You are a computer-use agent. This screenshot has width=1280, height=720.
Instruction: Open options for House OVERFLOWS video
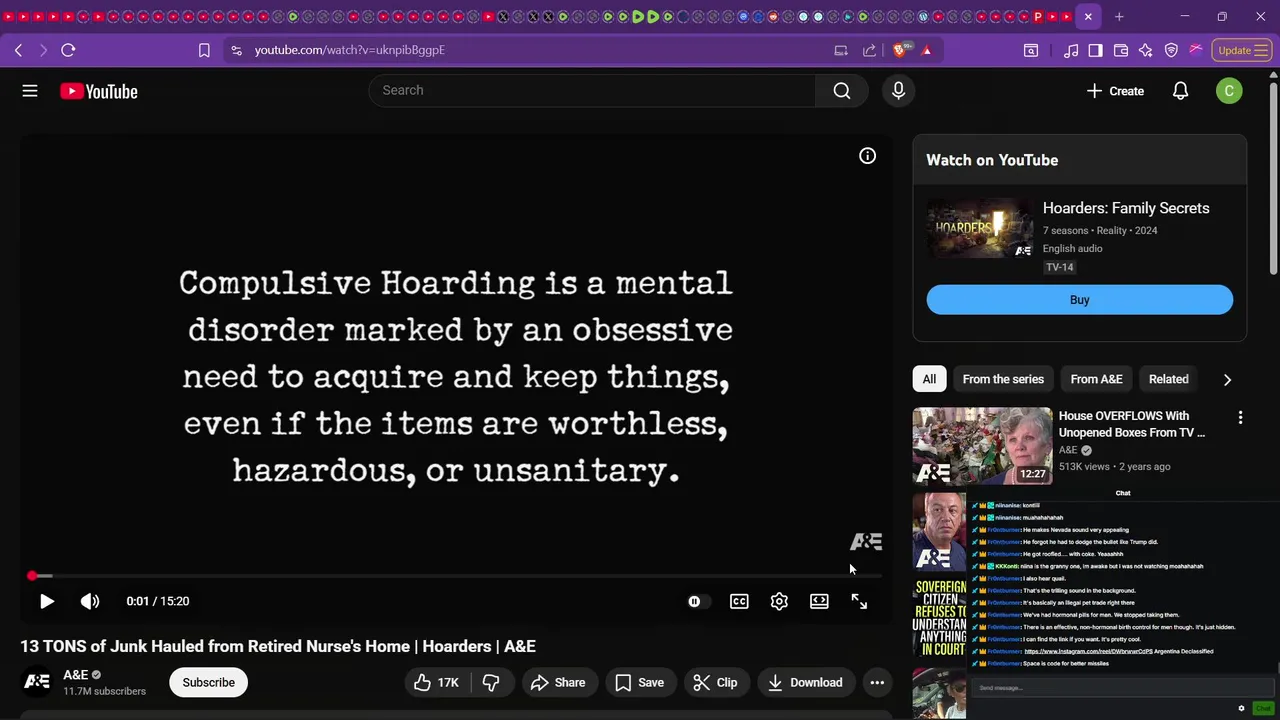[1240, 418]
